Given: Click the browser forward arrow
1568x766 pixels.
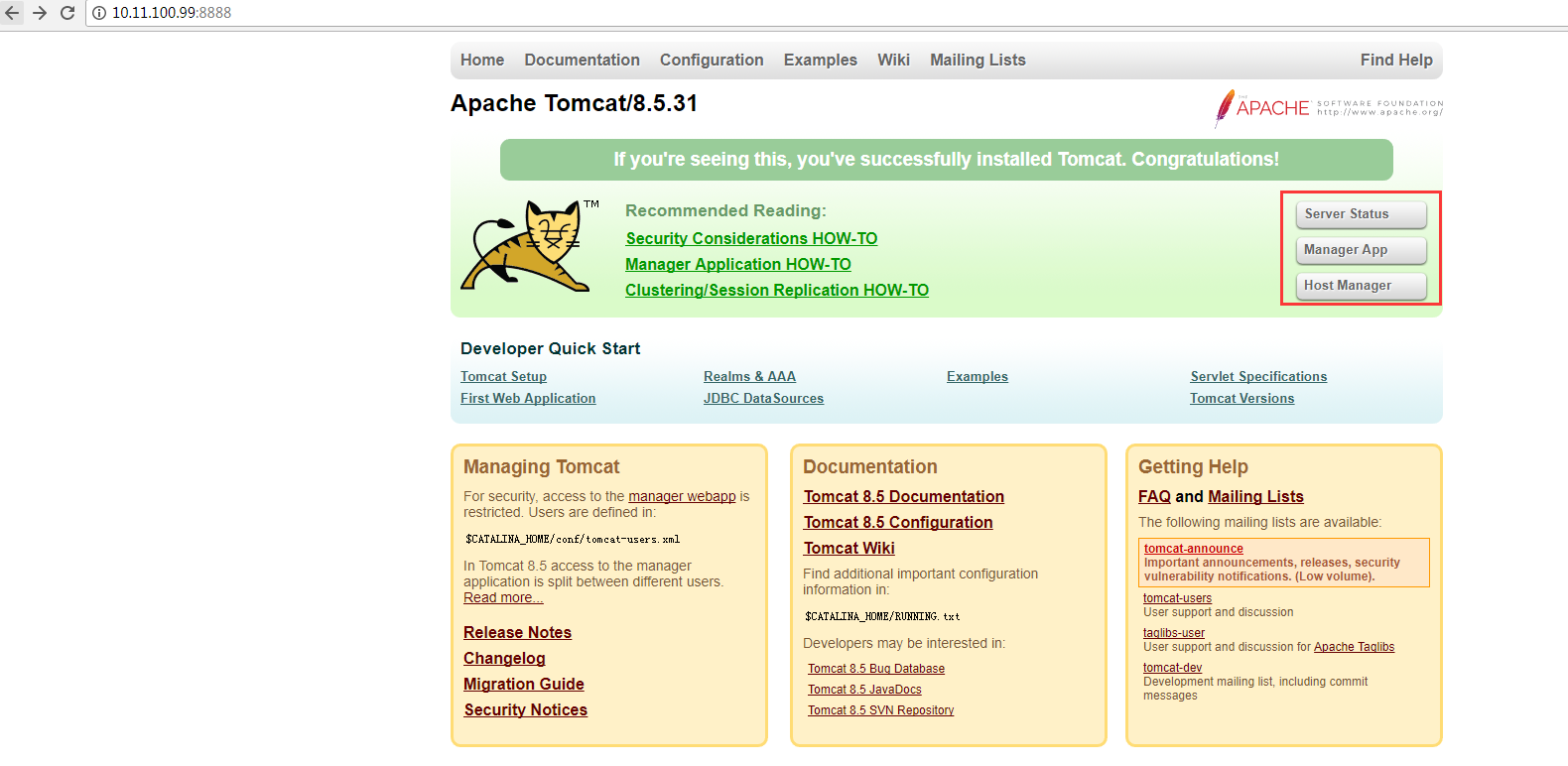Looking at the screenshot, I should pyautogui.click(x=40, y=13).
